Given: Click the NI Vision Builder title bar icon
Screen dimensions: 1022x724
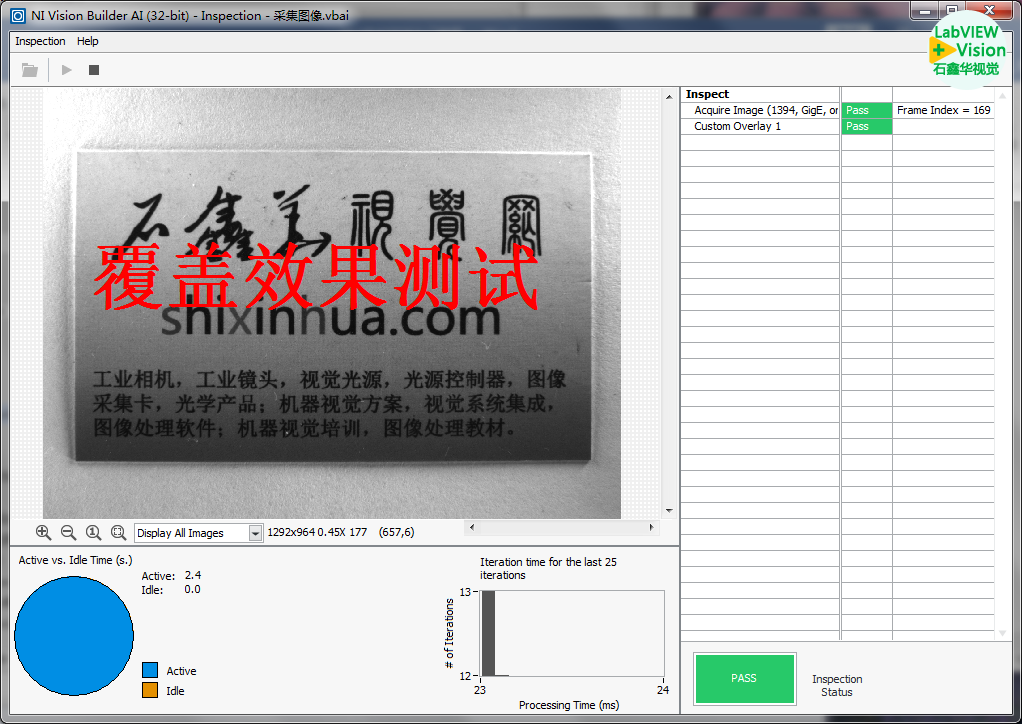Looking at the screenshot, I should click(17, 15).
